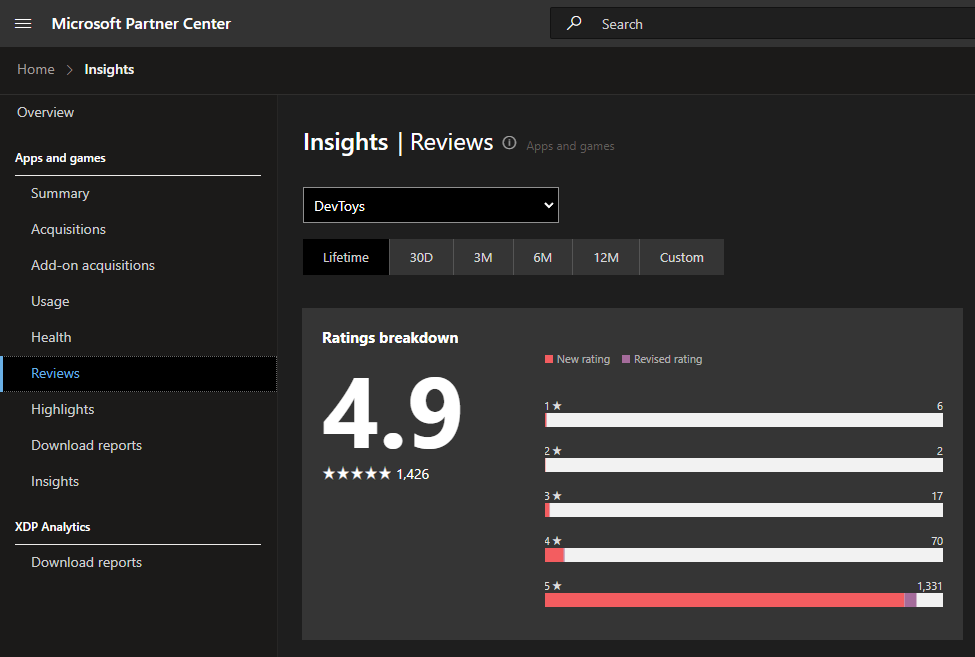Expand the XDP Analytics section
This screenshot has width=975, height=657.
(52, 527)
